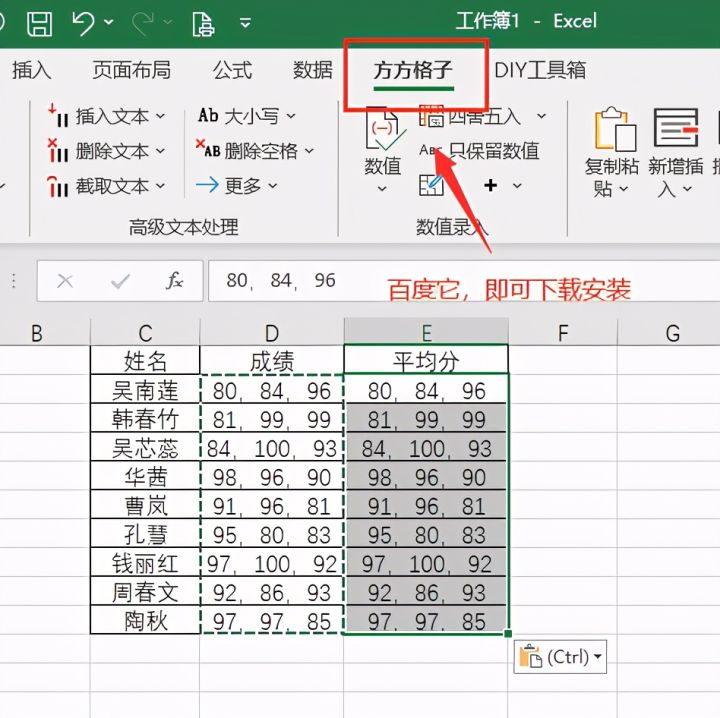Click the 四舍五入 rounding icon
This screenshot has width=720, height=718.
click(x=431, y=116)
